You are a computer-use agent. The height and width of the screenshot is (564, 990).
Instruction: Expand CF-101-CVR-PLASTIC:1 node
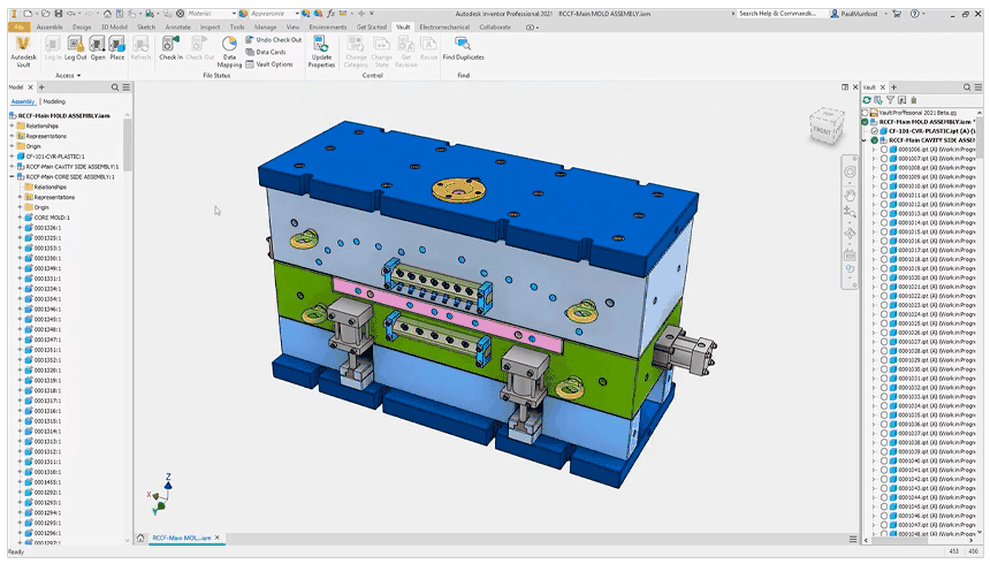coord(12,156)
